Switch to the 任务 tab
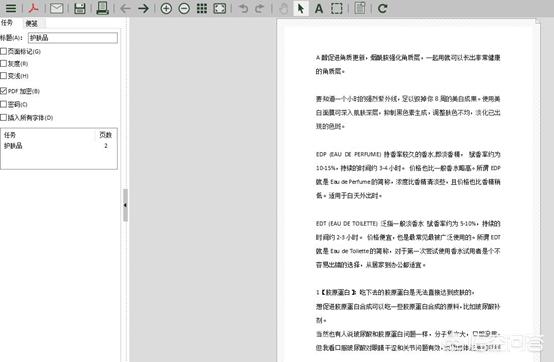Image resolution: width=554 pixels, height=362 pixels. tap(7, 23)
